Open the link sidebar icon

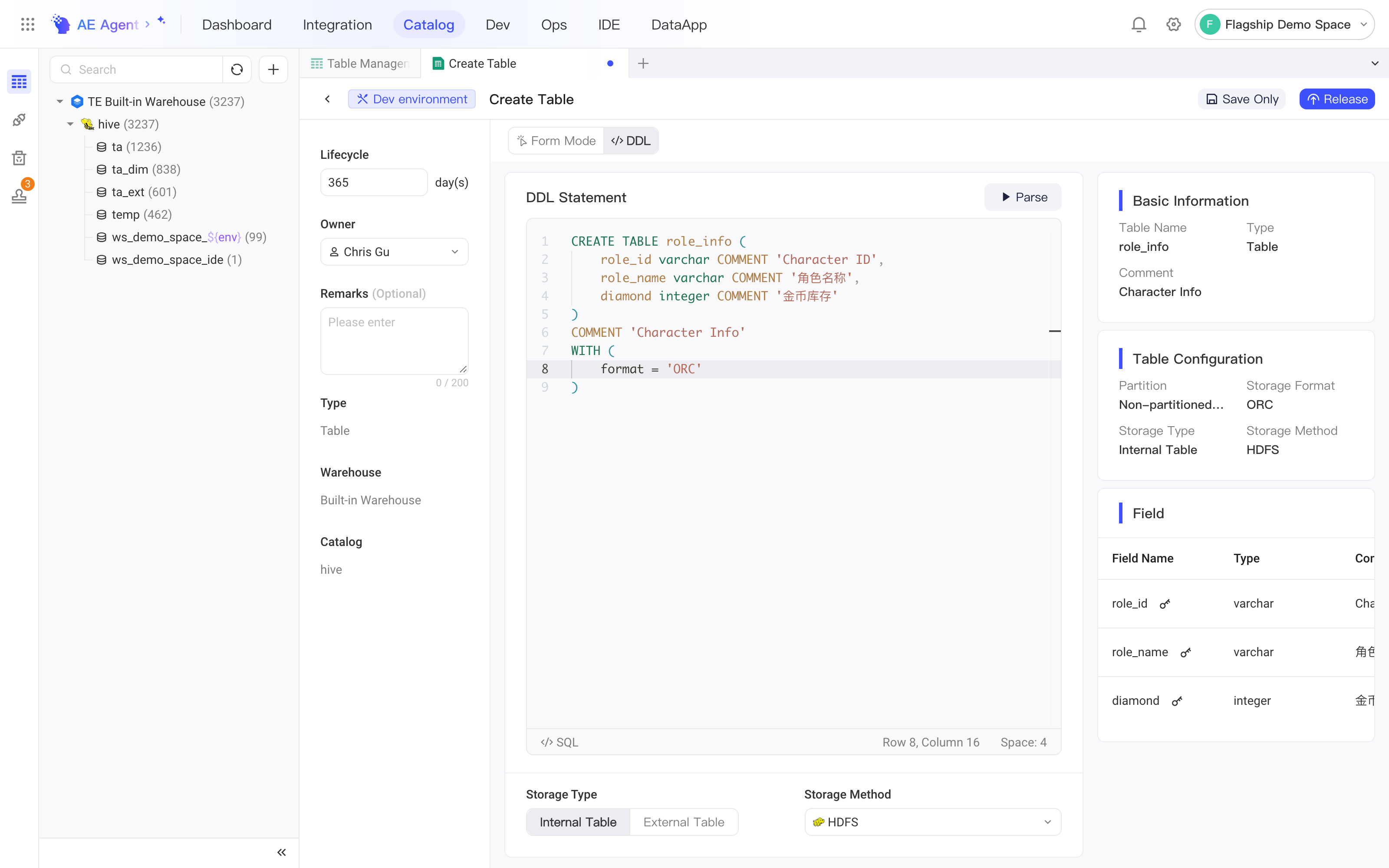point(19,119)
